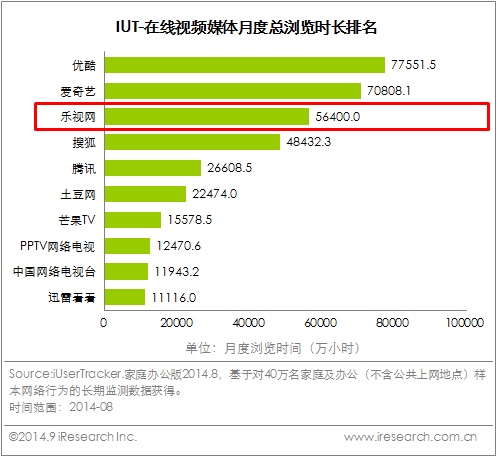This screenshot has width=497, height=457.
Task: Click the 搜狐 category label
Action: pyautogui.click(x=84, y=143)
